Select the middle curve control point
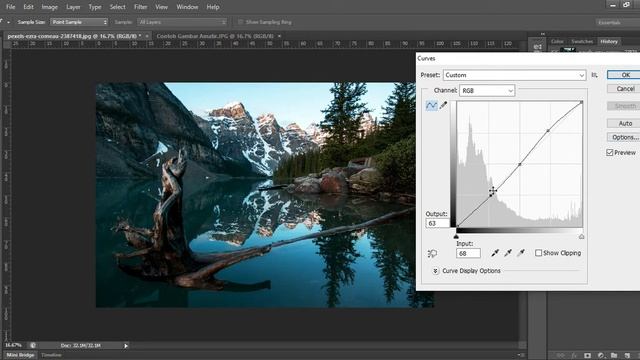640x360 pixels. pyautogui.click(x=520, y=164)
